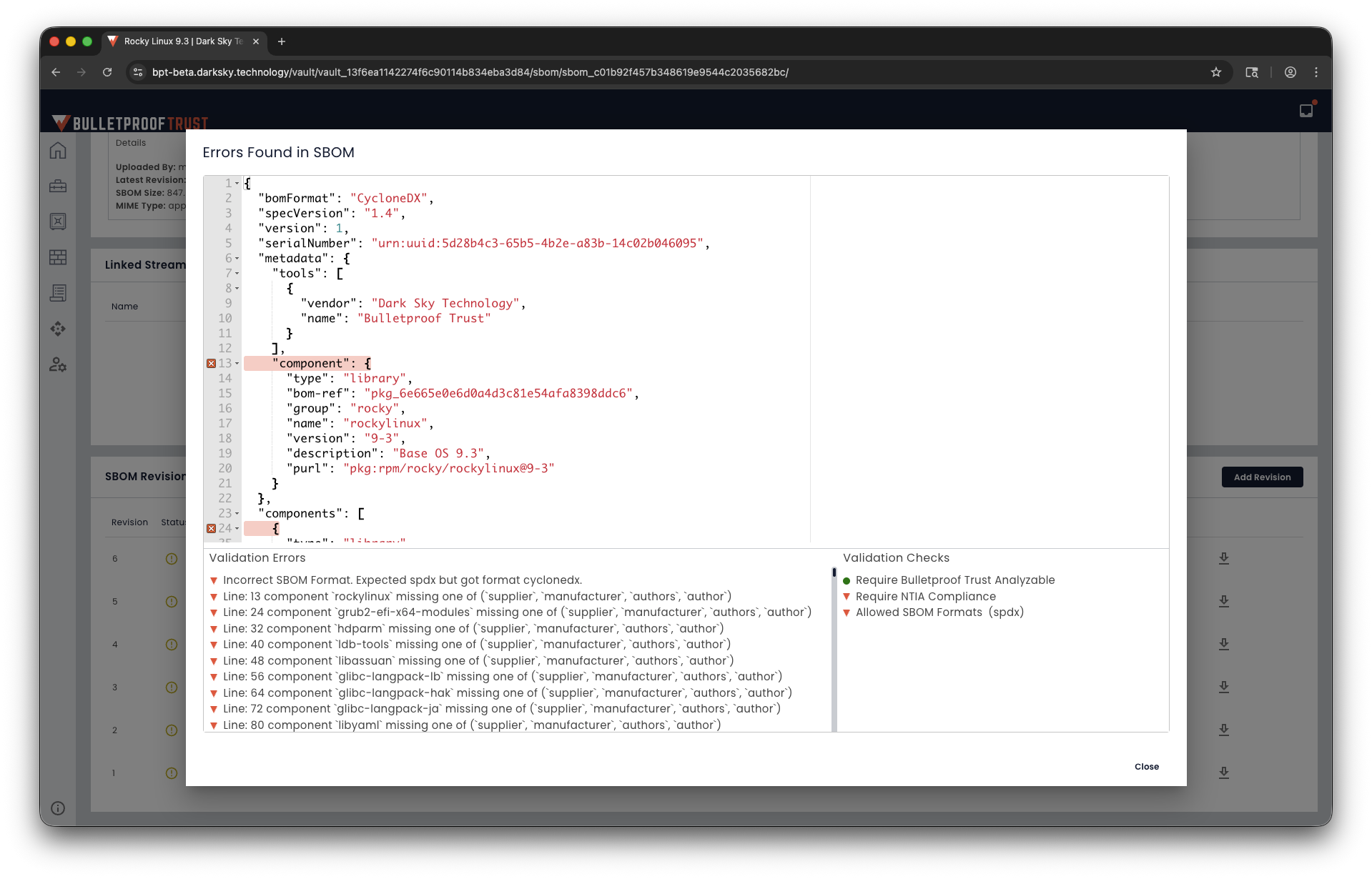Click the warning status icon for revision 1
This screenshot has width=1372, height=879.
click(172, 773)
